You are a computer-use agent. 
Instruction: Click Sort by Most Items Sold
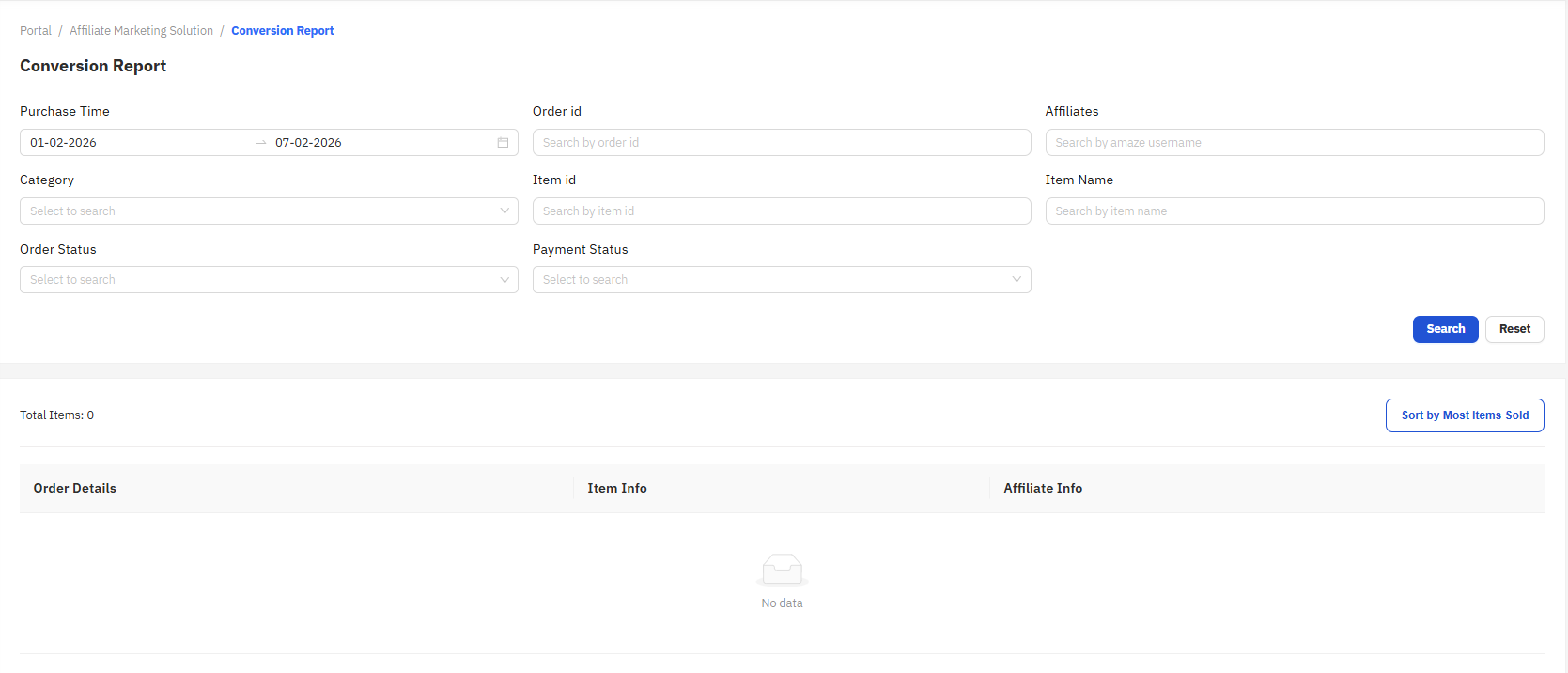tap(1464, 415)
